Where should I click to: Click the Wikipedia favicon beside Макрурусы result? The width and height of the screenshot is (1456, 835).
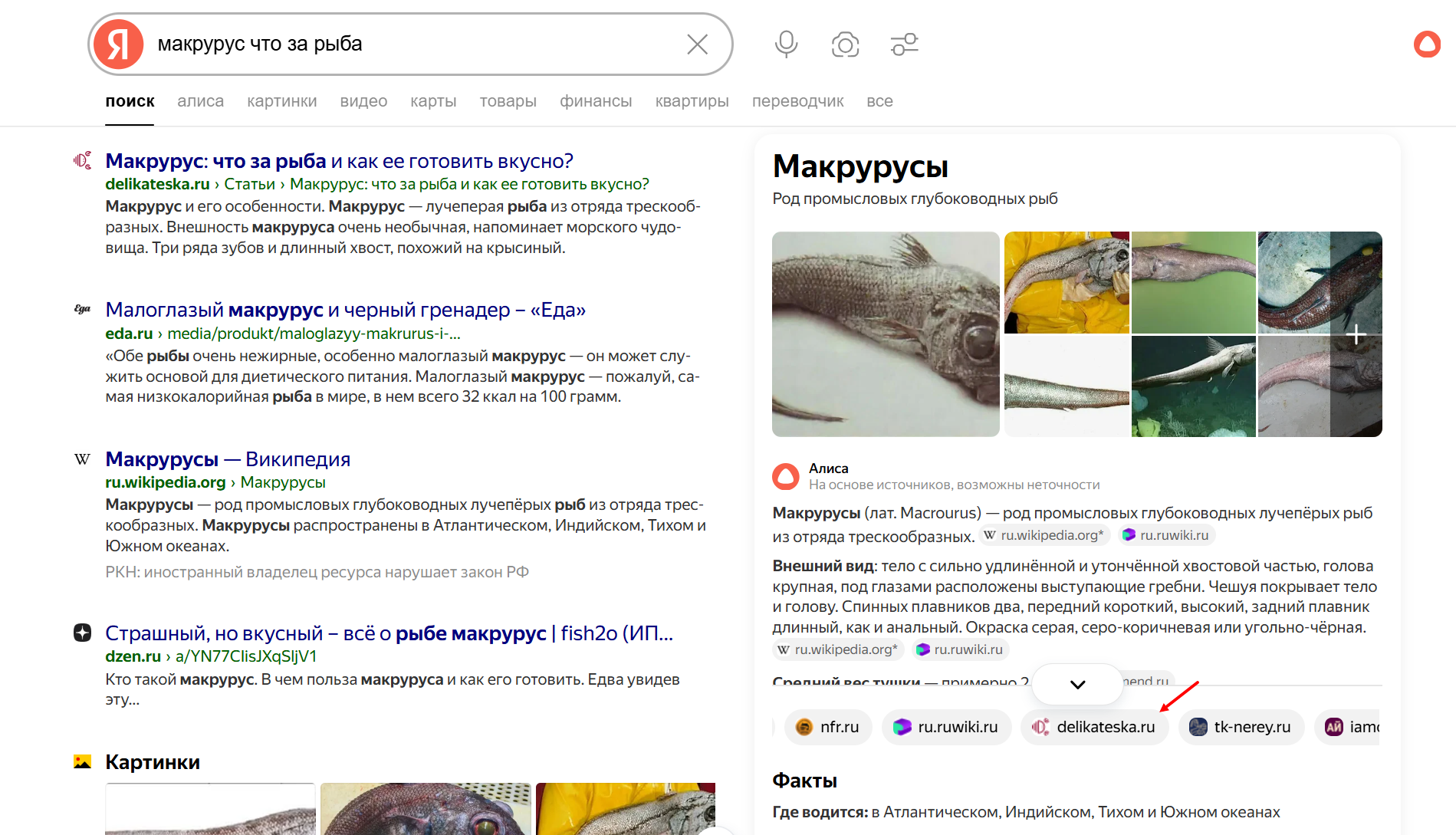click(x=82, y=459)
